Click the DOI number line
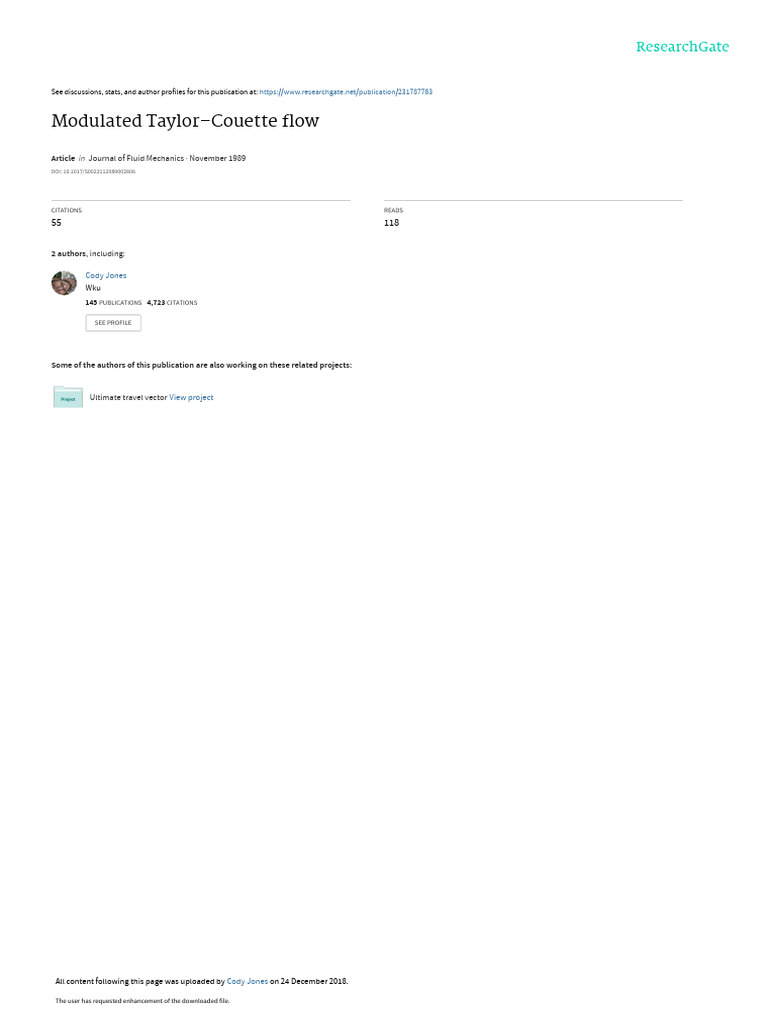The width and height of the screenshot is (768, 1024). pyautogui.click(x=93, y=172)
